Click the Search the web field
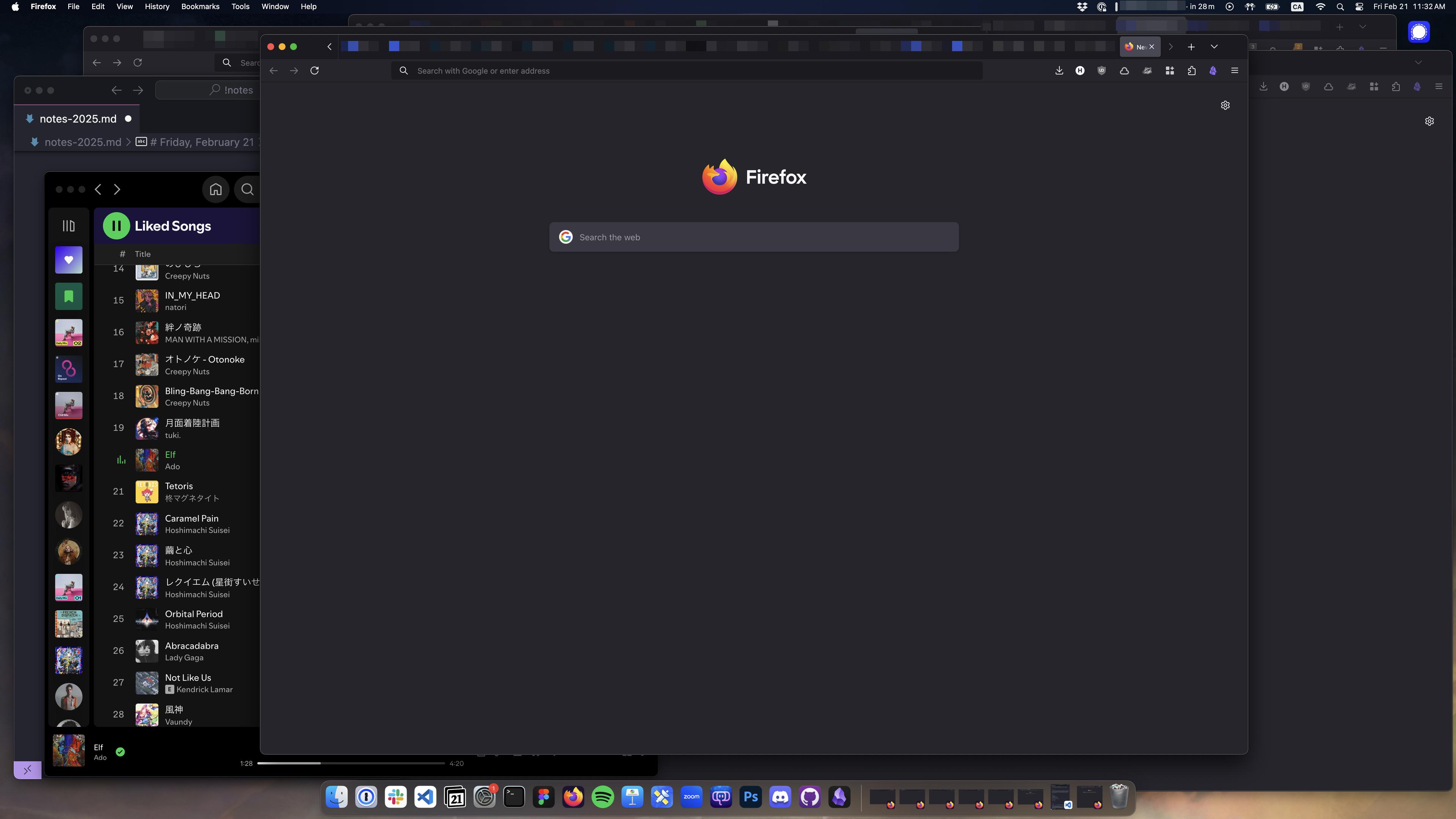This screenshot has height=819, width=1456. [753, 237]
